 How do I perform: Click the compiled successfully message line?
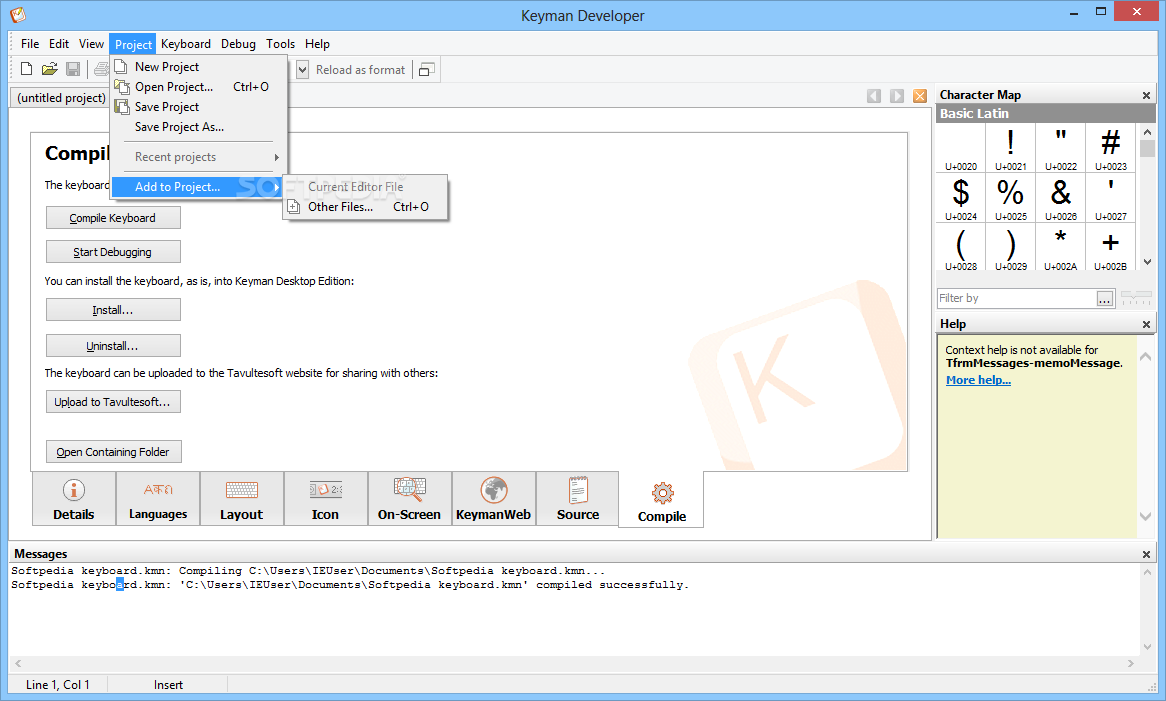pos(350,585)
